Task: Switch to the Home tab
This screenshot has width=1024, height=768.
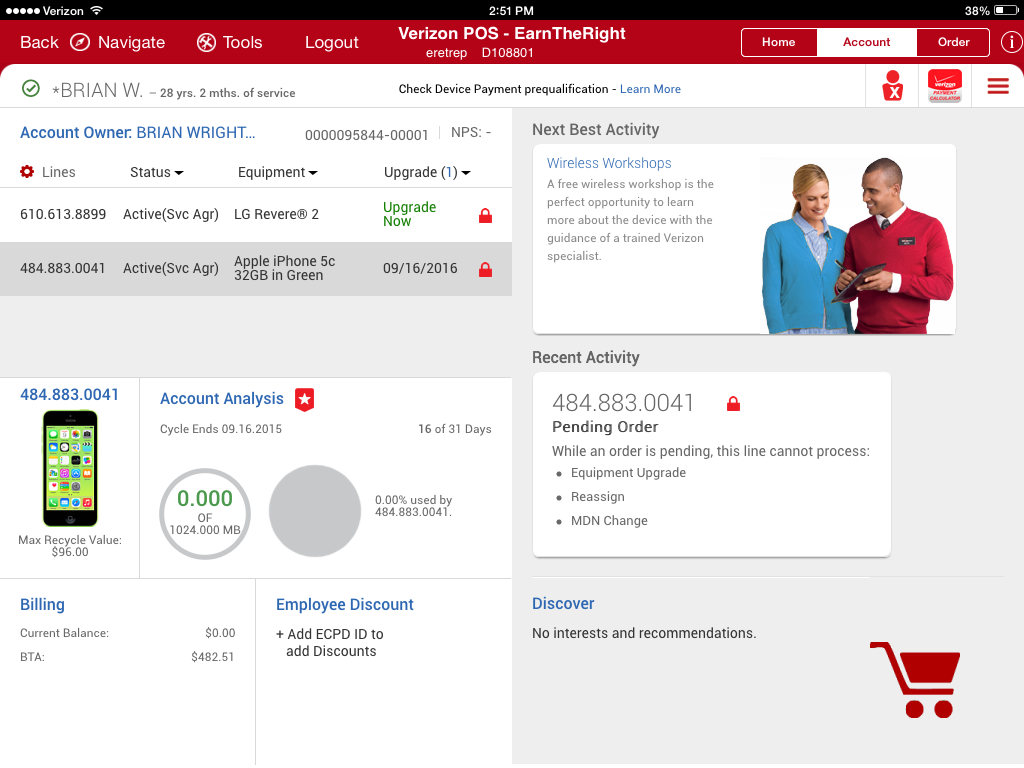Action: coord(778,42)
